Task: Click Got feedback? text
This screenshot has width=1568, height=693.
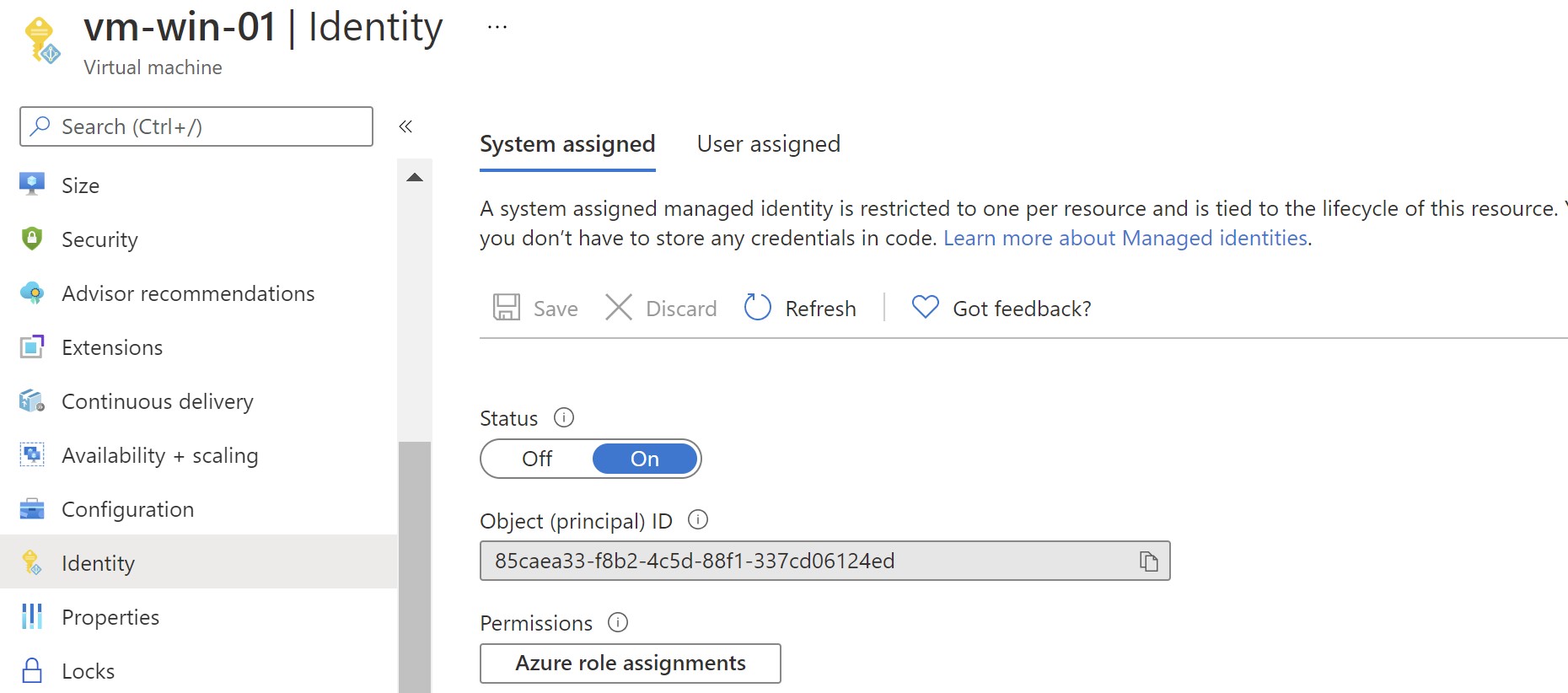Action: tap(1022, 309)
